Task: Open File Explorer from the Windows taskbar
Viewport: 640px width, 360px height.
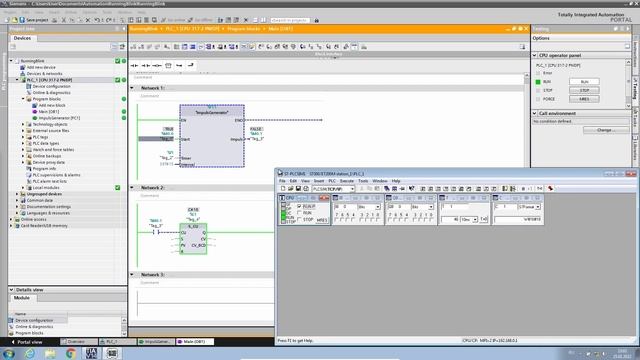Action: 50,353
